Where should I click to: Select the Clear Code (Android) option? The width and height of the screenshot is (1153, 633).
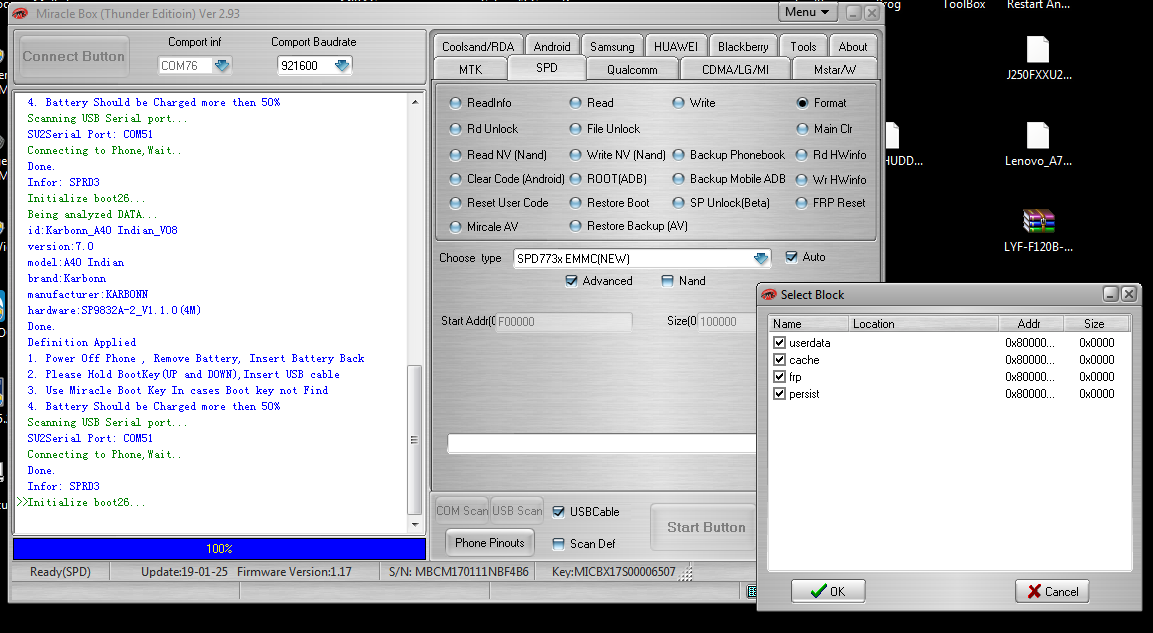pyautogui.click(x=456, y=179)
